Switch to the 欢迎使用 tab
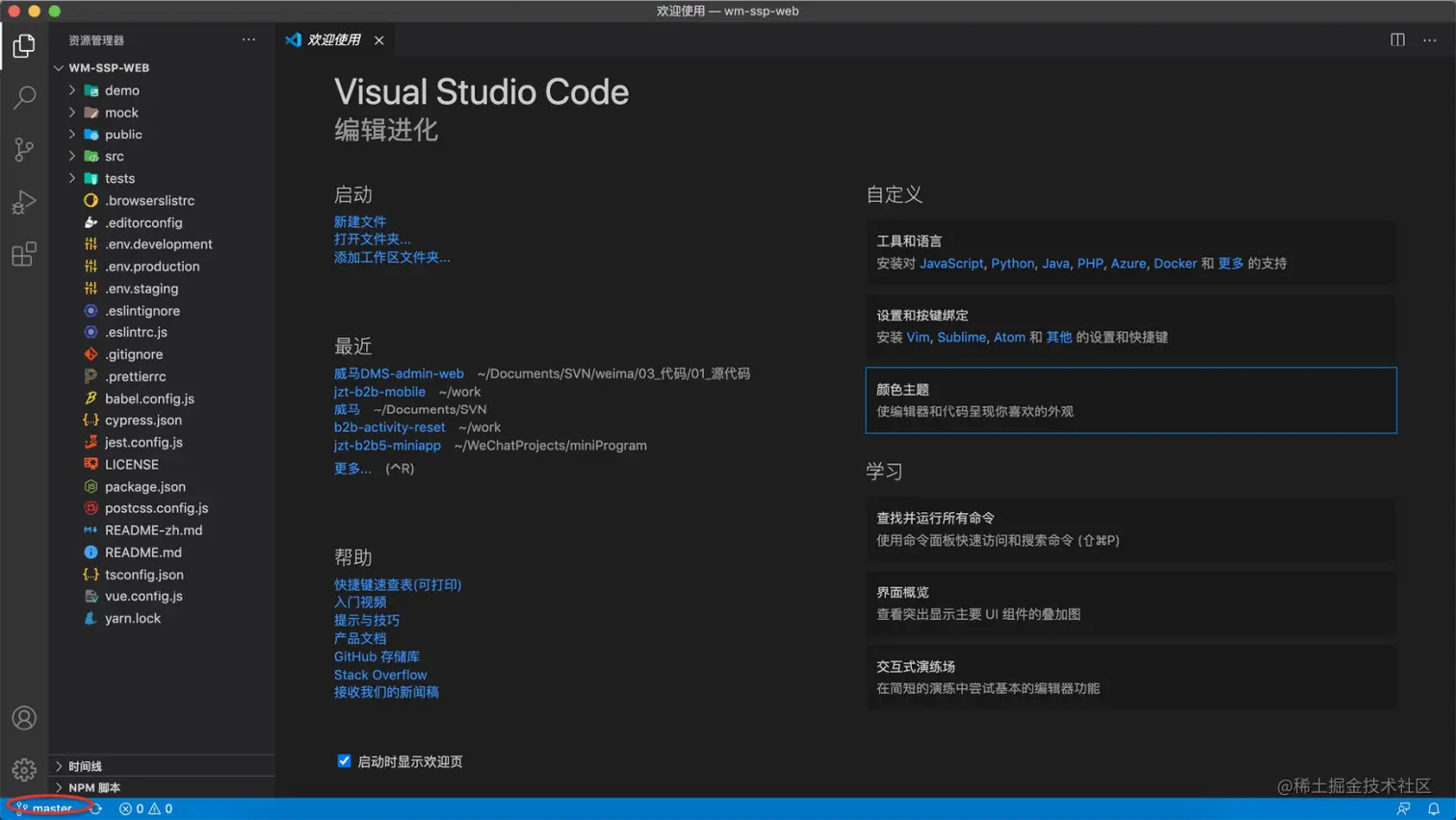Screen dimensions: 1456x820 pyautogui.click(x=333, y=39)
